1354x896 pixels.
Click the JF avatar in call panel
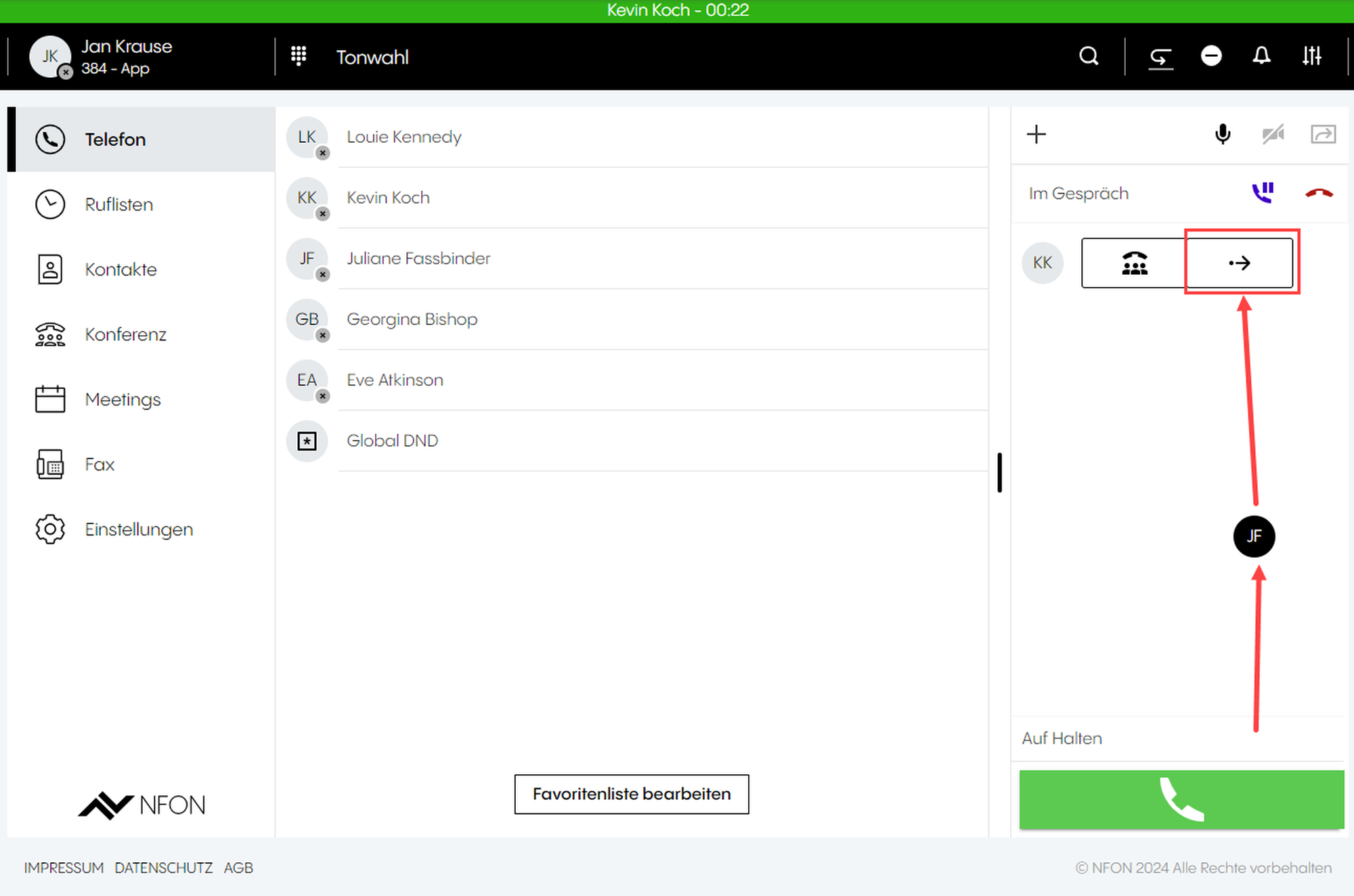coord(1254,536)
